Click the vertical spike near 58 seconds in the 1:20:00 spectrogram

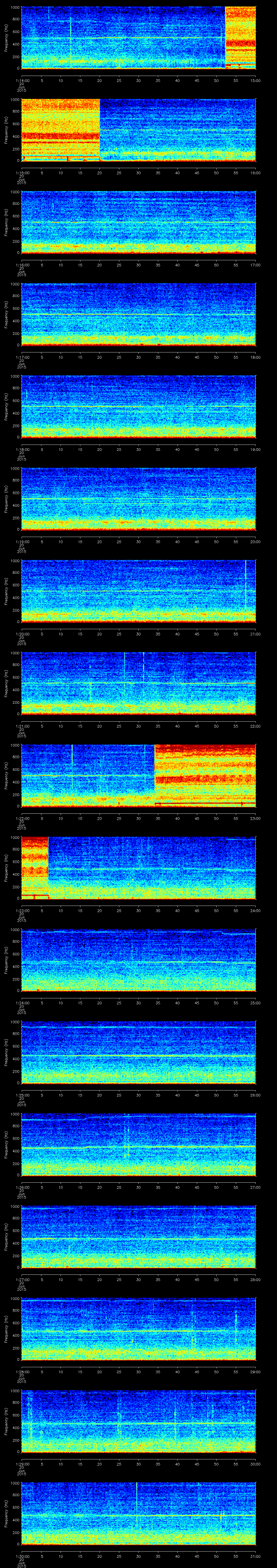[246, 584]
